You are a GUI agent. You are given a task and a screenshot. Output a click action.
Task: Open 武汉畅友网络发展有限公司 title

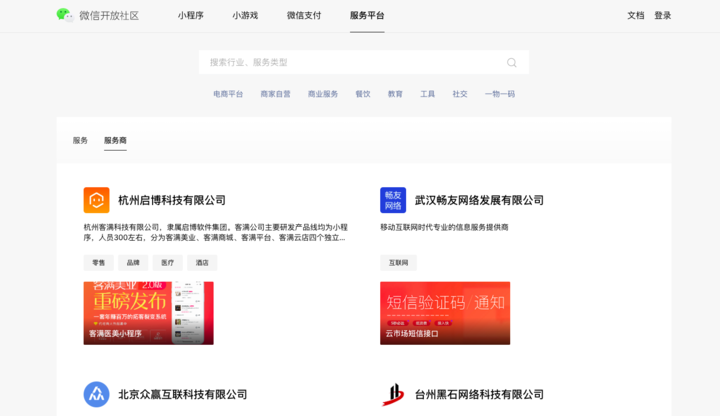point(479,200)
